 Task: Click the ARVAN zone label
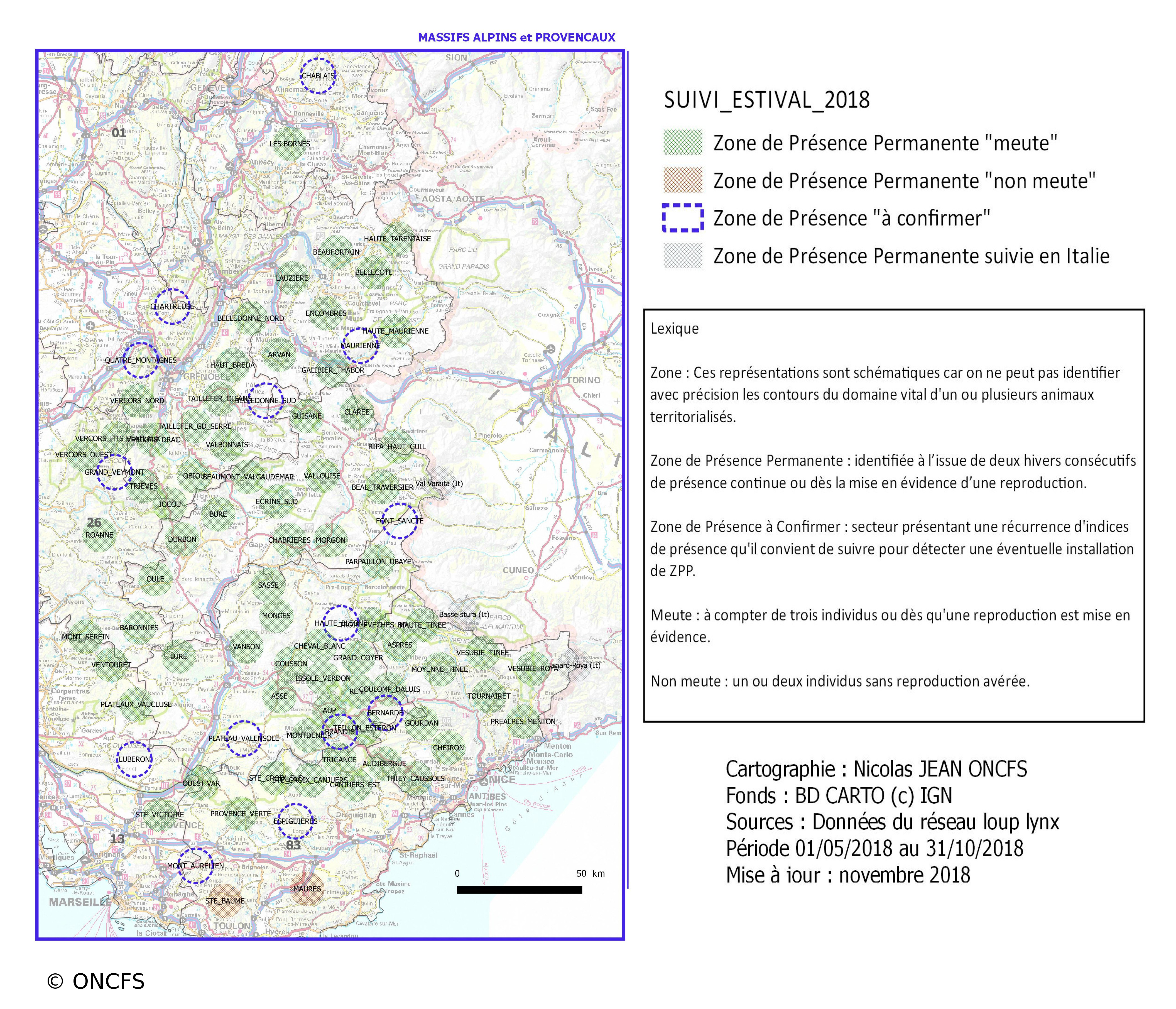(279, 355)
